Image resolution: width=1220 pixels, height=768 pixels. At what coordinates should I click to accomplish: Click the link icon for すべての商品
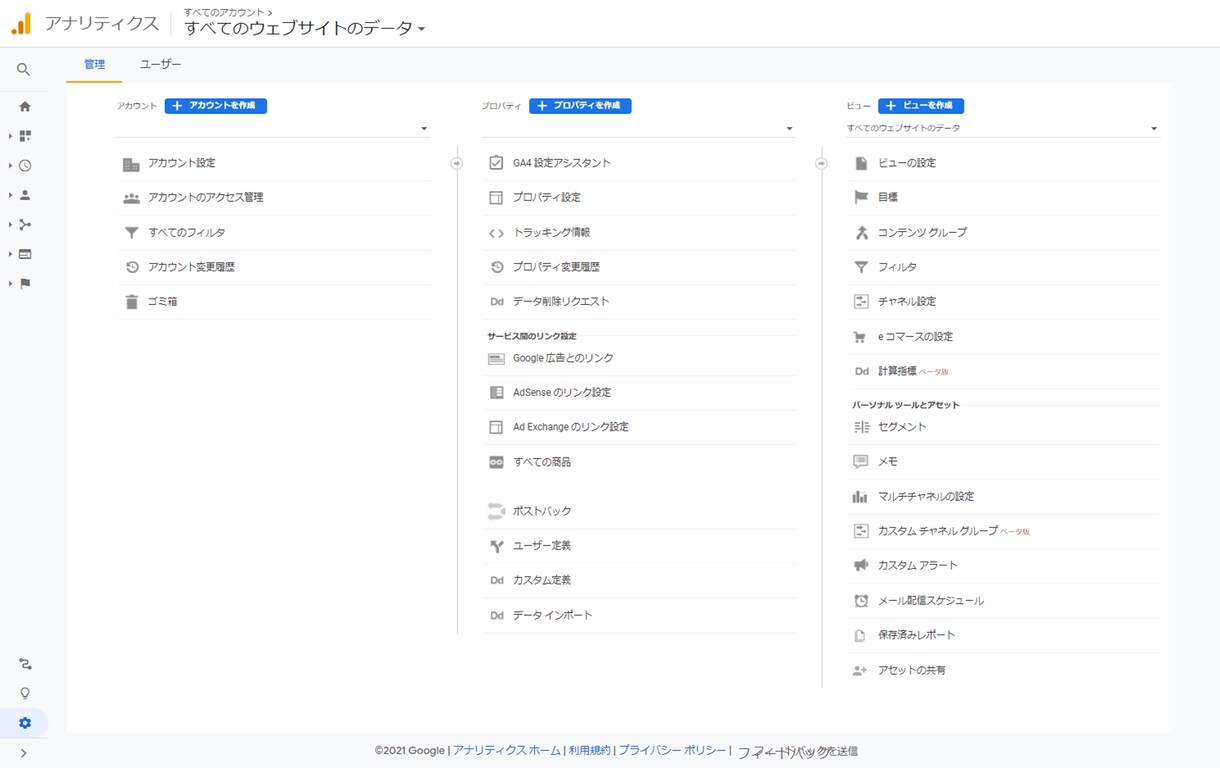496,462
